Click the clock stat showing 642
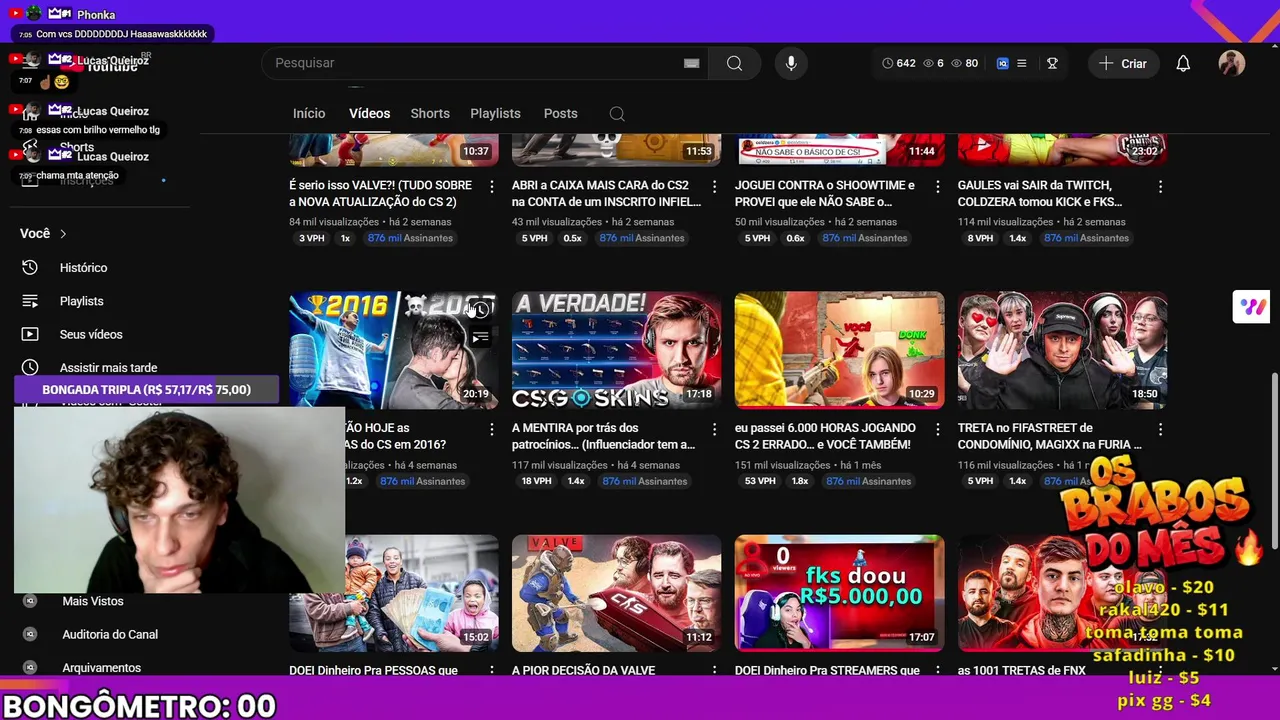The image size is (1280, 720). click(x=898, y=63)
